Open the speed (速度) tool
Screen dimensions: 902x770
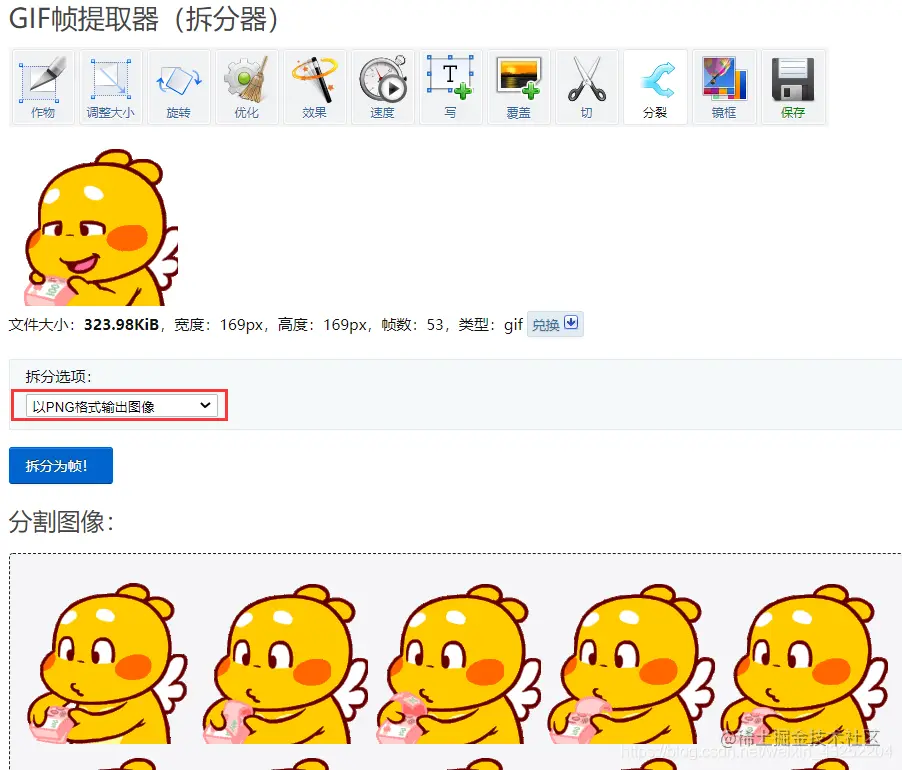383,87
